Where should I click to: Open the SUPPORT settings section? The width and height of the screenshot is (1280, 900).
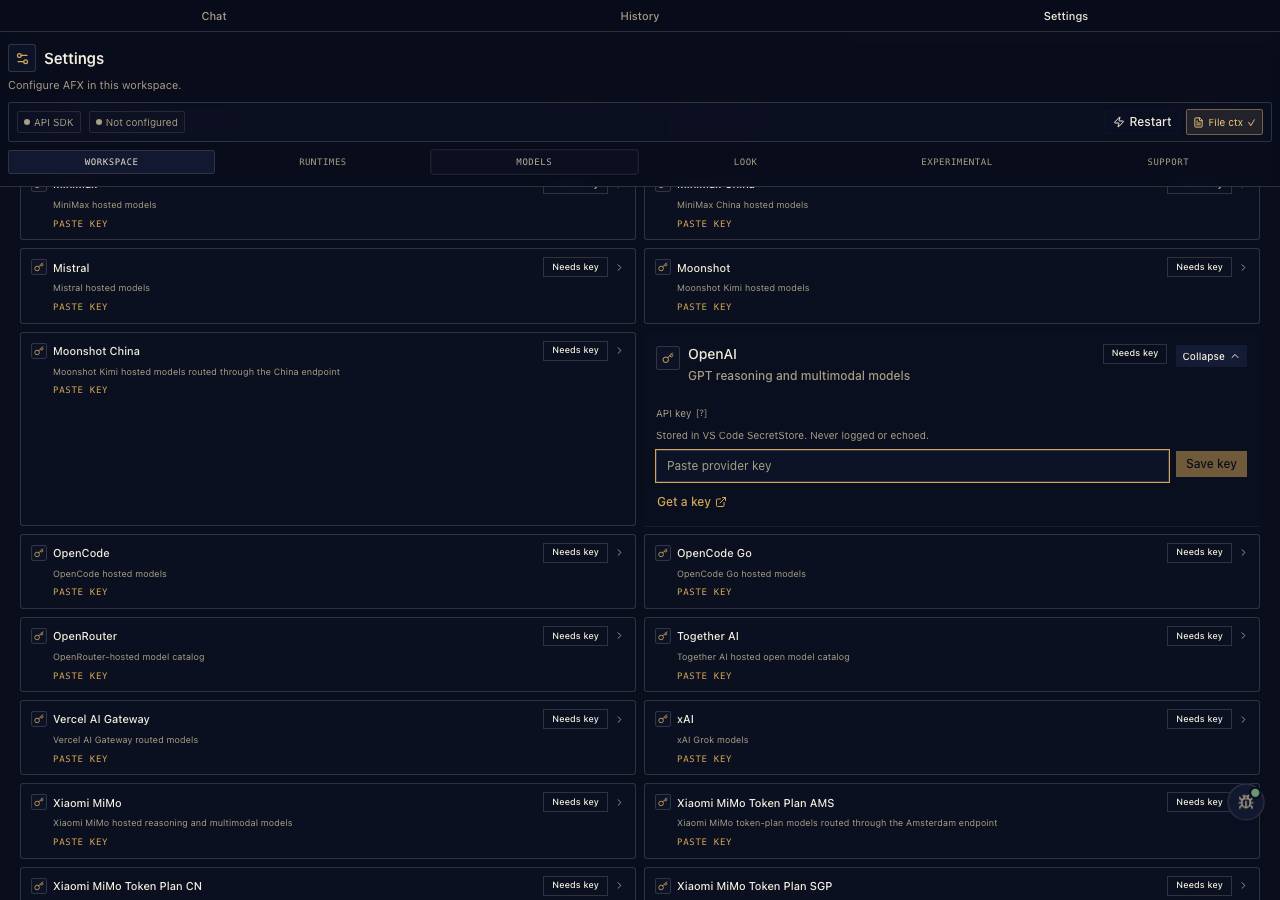point(1168,162)
